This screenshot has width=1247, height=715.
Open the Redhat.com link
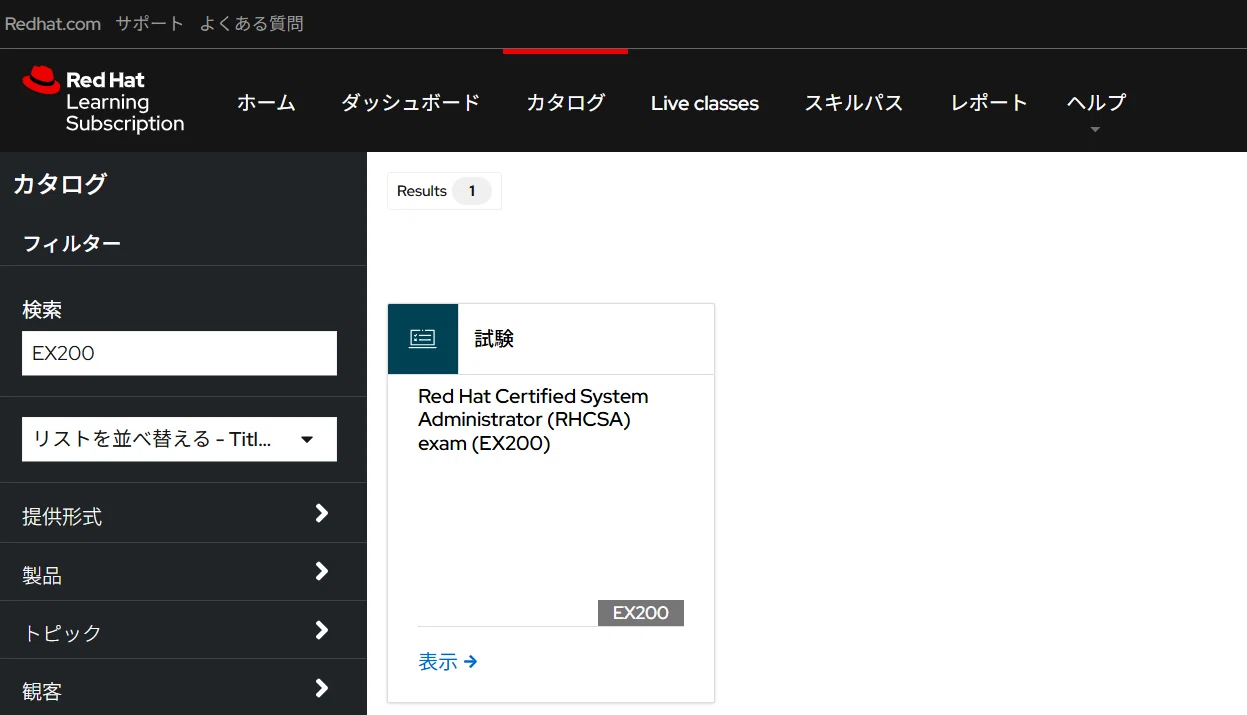point(53,24)
